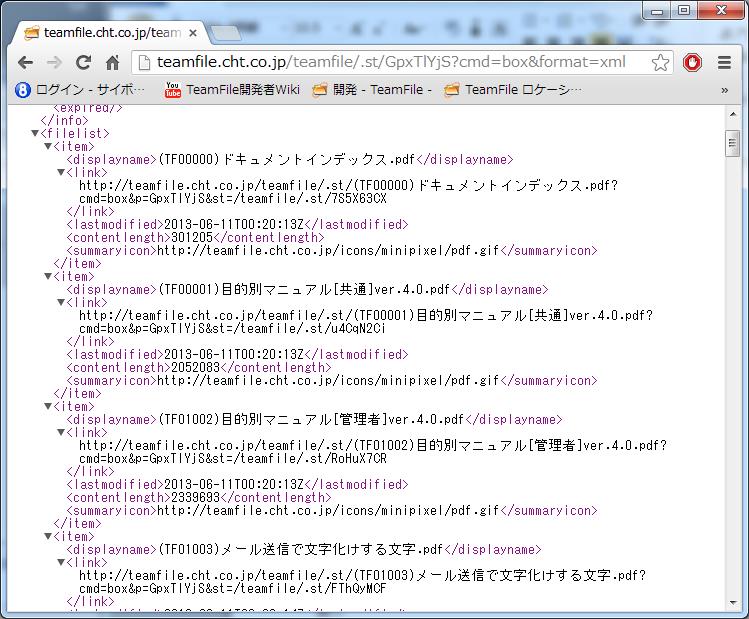Collapse the first item node (TF00000)
Screen dimensions: 749x619
(x=48, y=146)
